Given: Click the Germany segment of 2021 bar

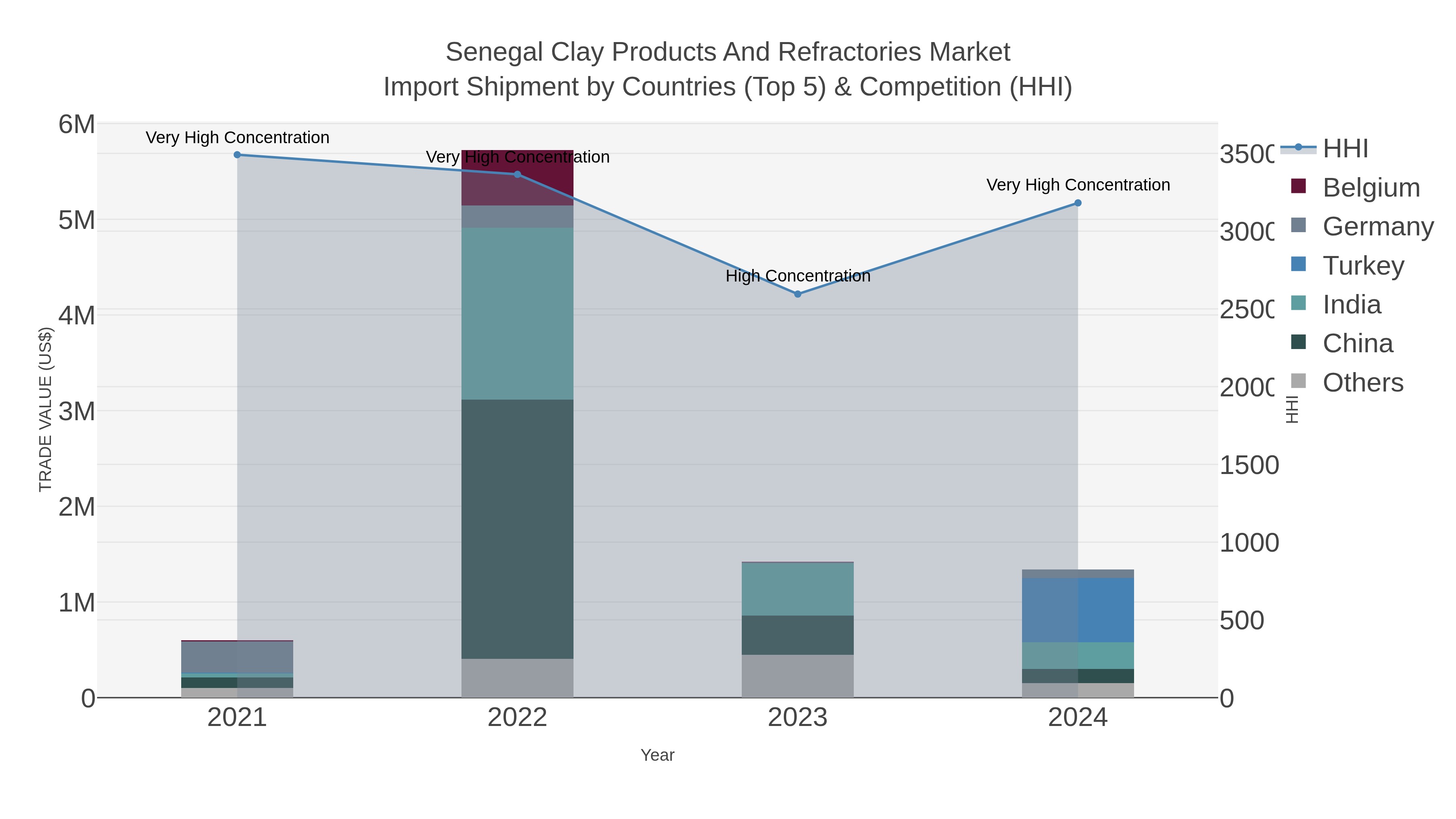Looking at the screenshot, I should coord(237,658).
